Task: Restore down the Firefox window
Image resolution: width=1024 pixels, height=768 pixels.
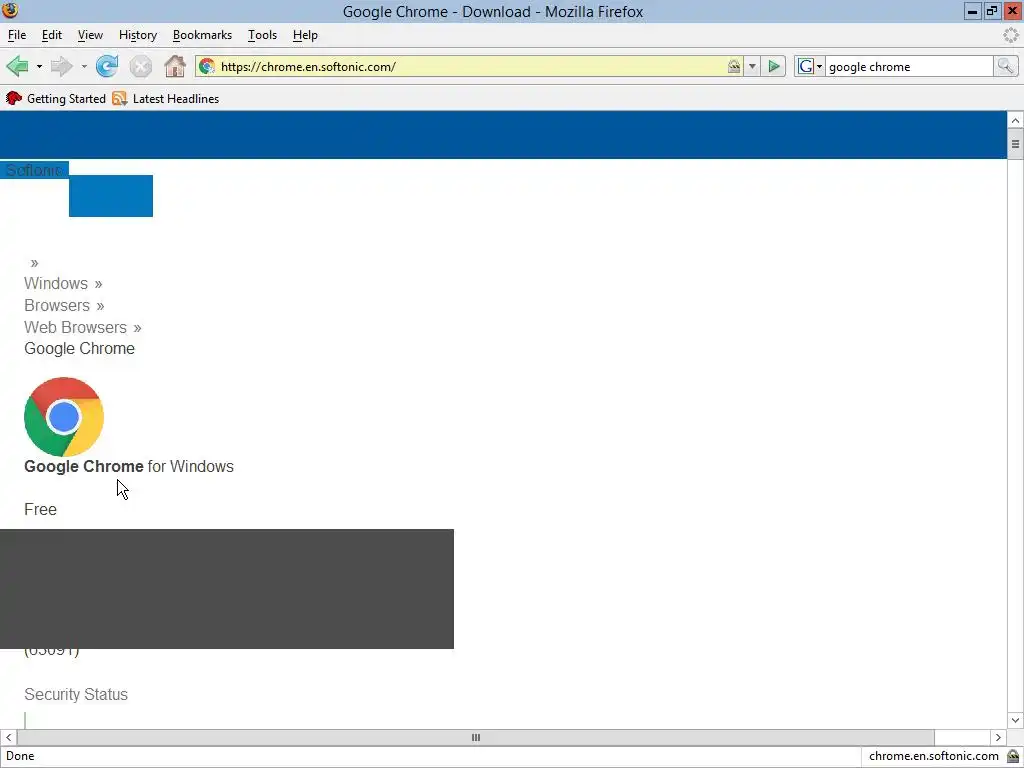Action: tap(992, 11)
